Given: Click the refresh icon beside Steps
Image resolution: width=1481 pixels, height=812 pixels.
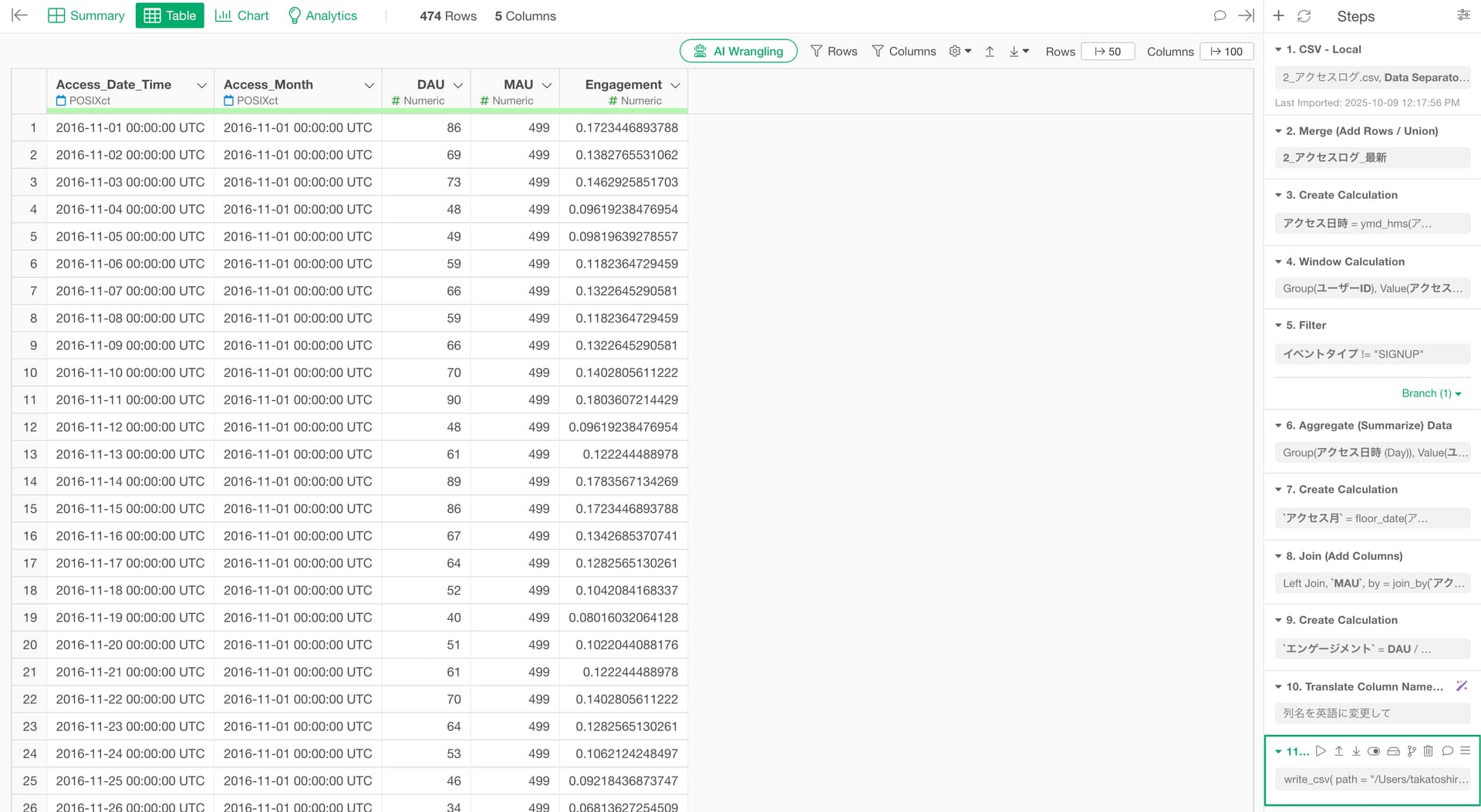Looking at the screenshot, I should click(1304, 16).
